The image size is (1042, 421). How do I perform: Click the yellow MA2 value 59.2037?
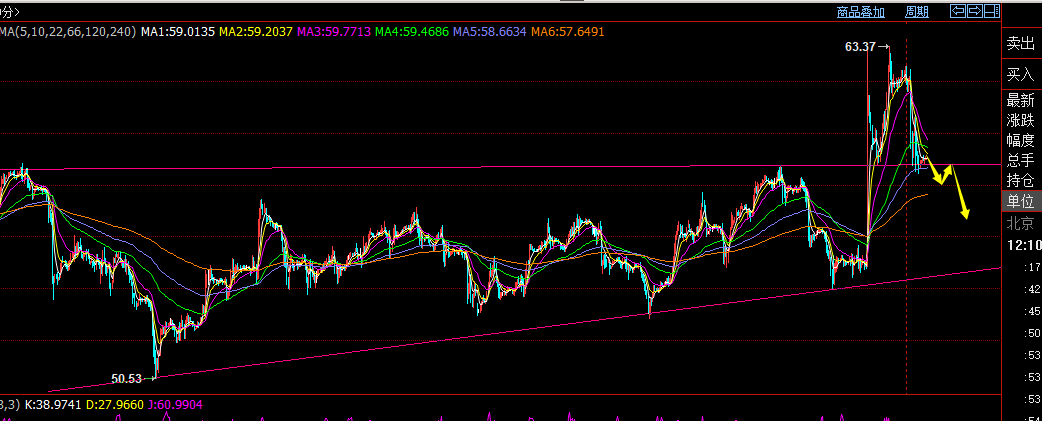click(256, 31)
